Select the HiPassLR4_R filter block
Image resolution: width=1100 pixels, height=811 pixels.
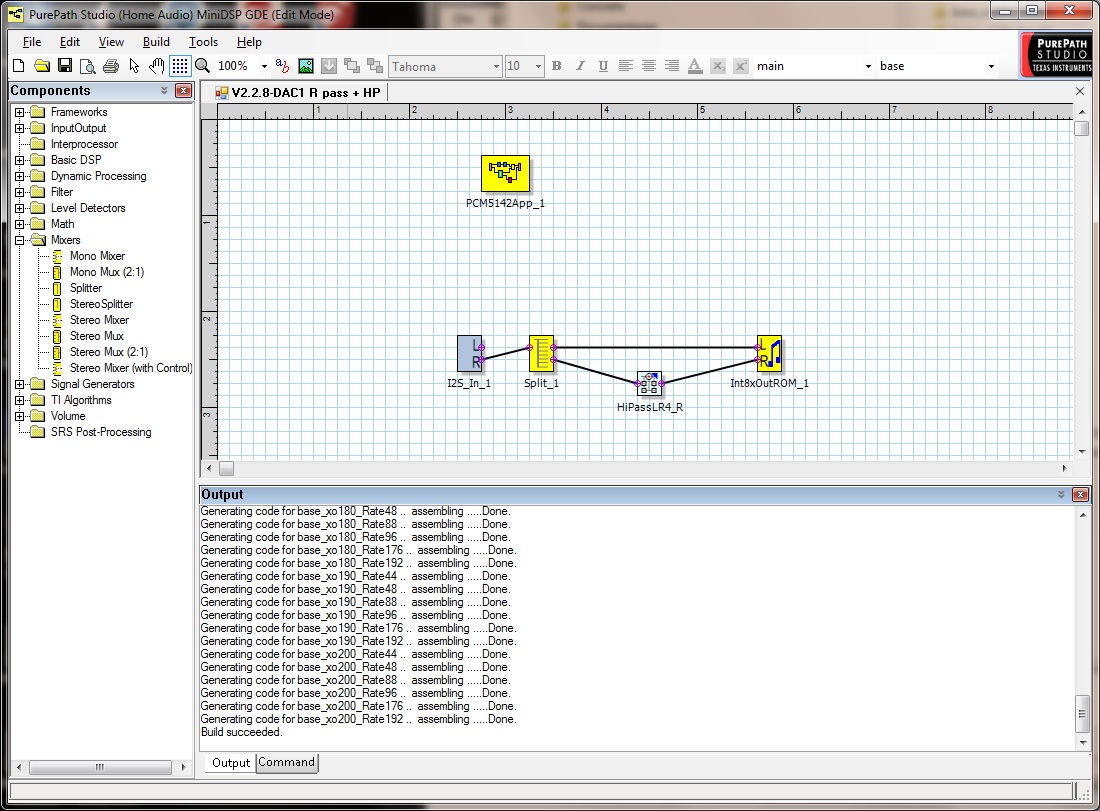pyautogui.click(x=650, y=384)
